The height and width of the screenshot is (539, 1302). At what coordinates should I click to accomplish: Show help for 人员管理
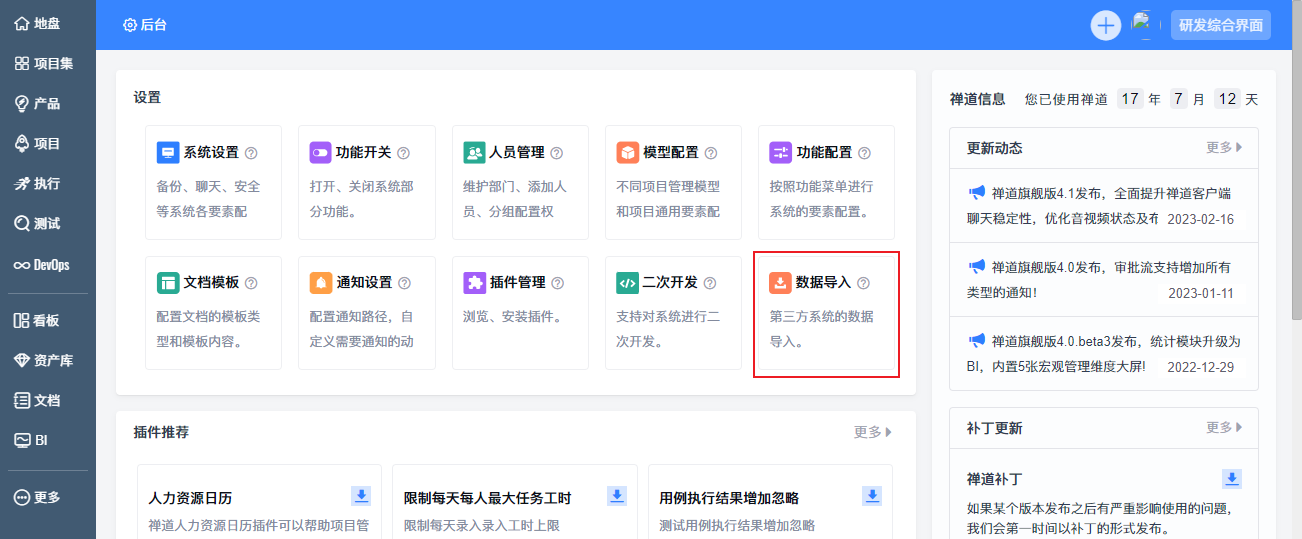pyautogui.click(x=557, y=153)
